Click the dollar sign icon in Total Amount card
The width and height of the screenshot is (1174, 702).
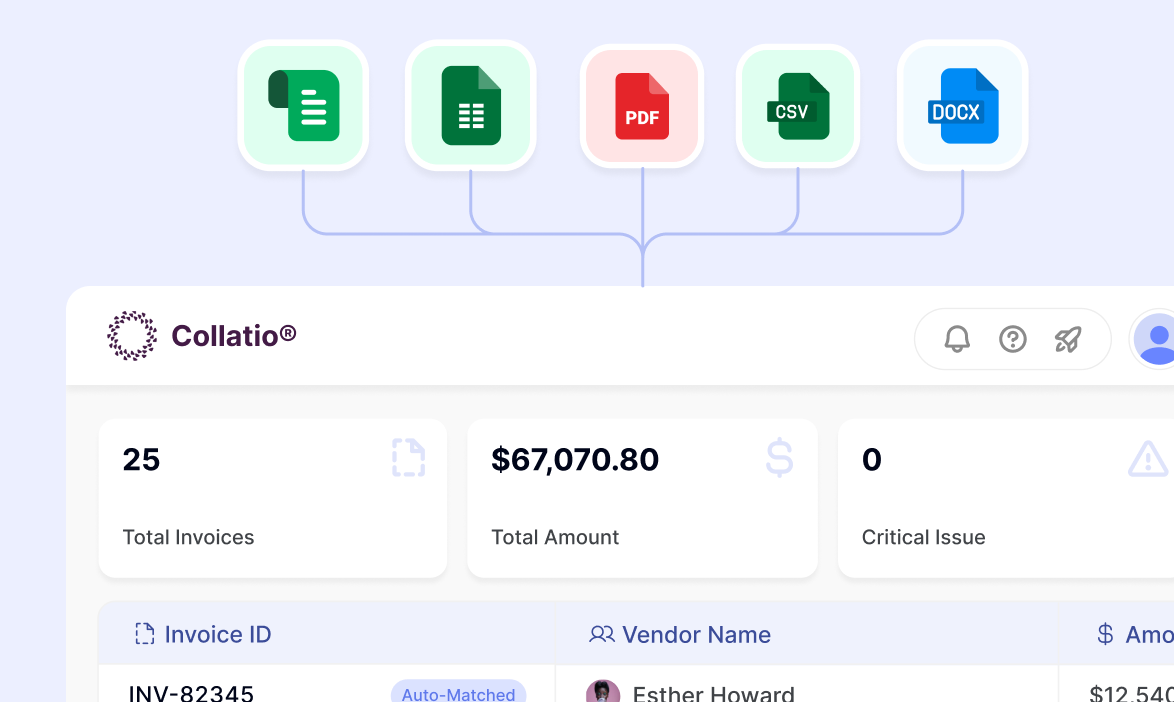pyautogui.click(x=779, y=458)
